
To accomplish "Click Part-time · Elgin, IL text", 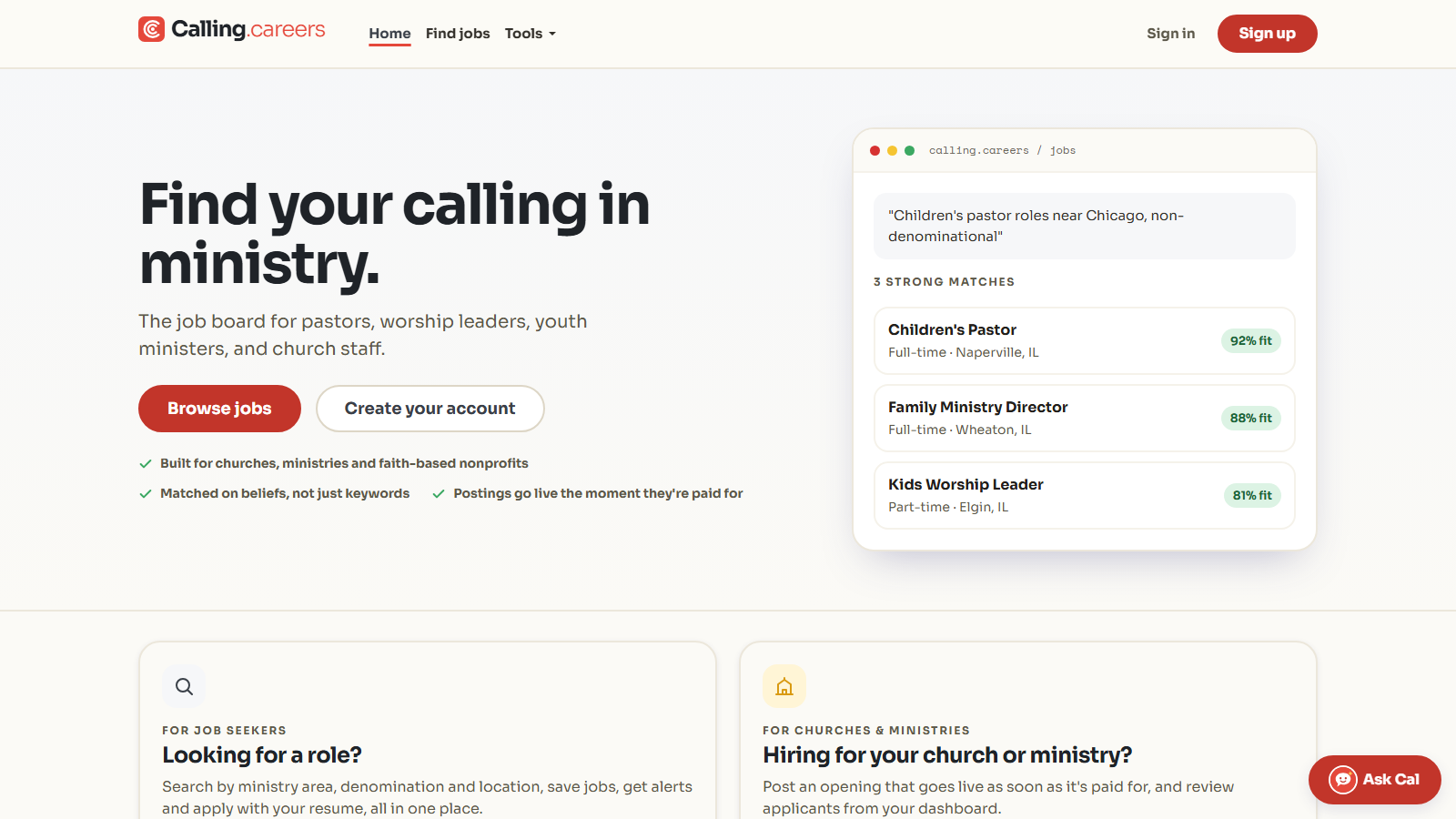I will [x=948, y=507].
